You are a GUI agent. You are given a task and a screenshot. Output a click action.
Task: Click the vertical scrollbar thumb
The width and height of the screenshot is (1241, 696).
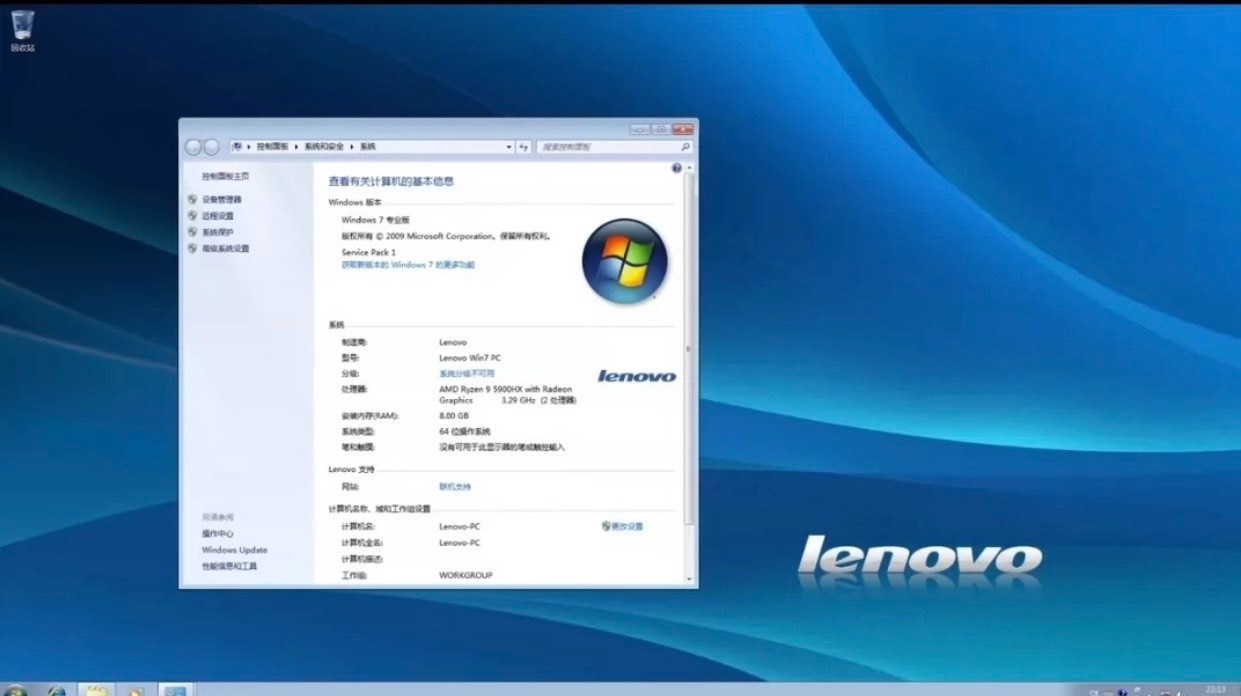[688, 348]
